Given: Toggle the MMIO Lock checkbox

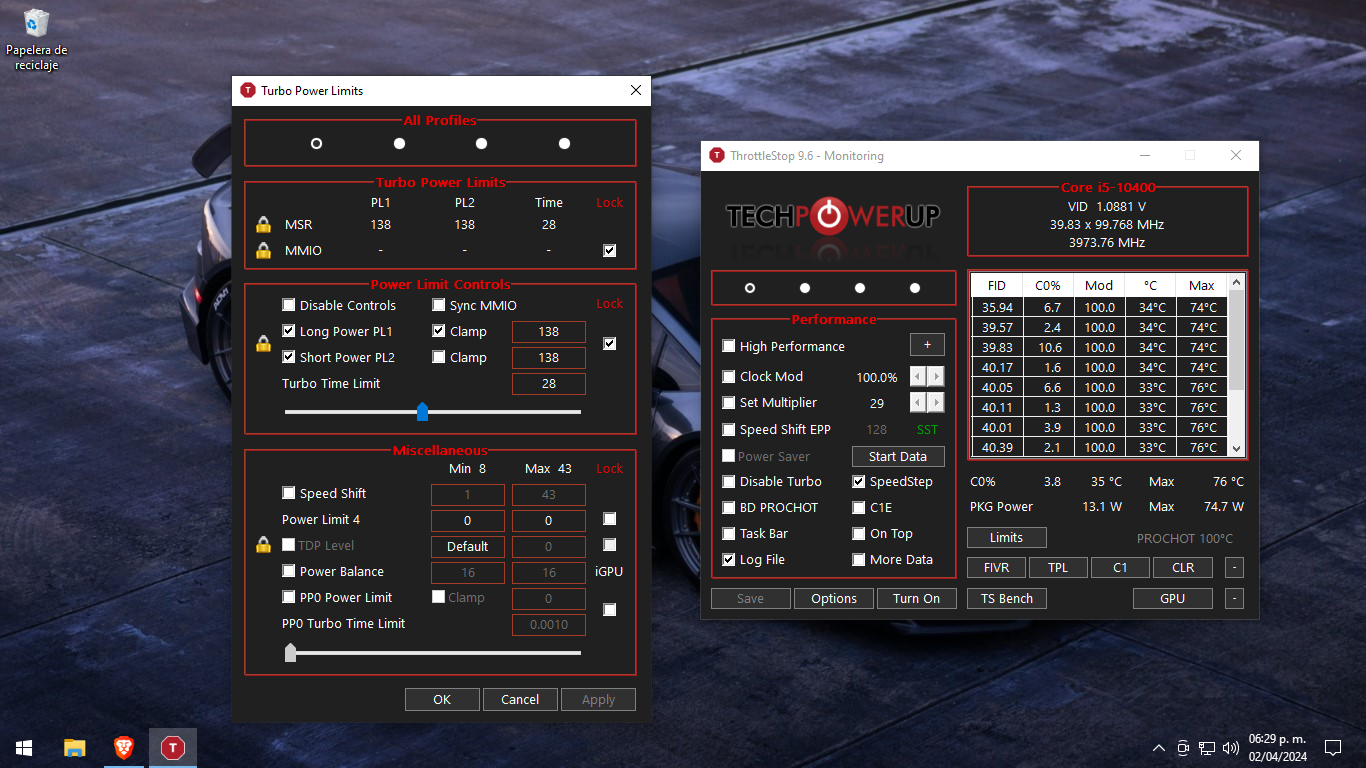Looking at the screenshot, I should tap(610, 251).
